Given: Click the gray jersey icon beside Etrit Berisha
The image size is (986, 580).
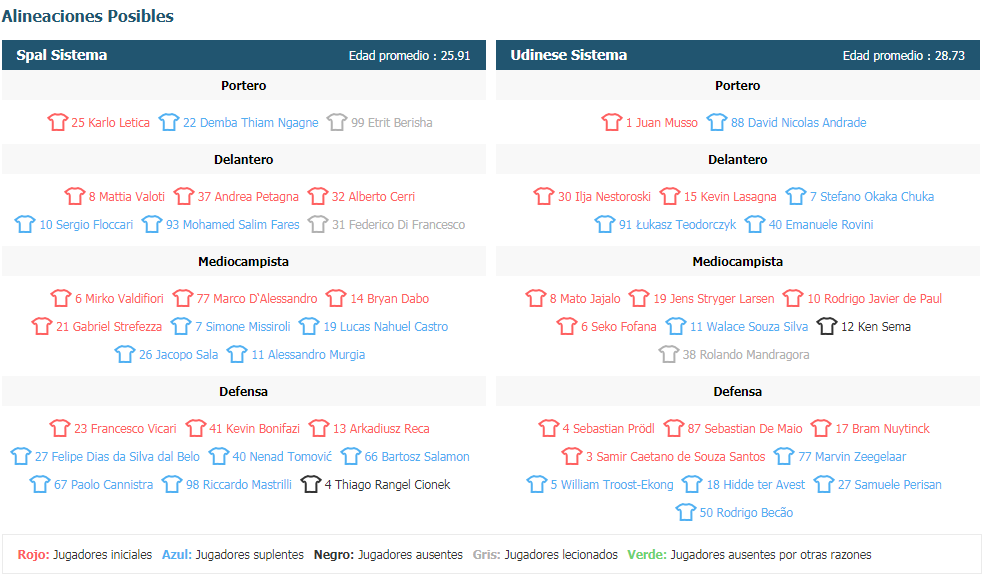Looking at the screenshot, I should [337, 122].
